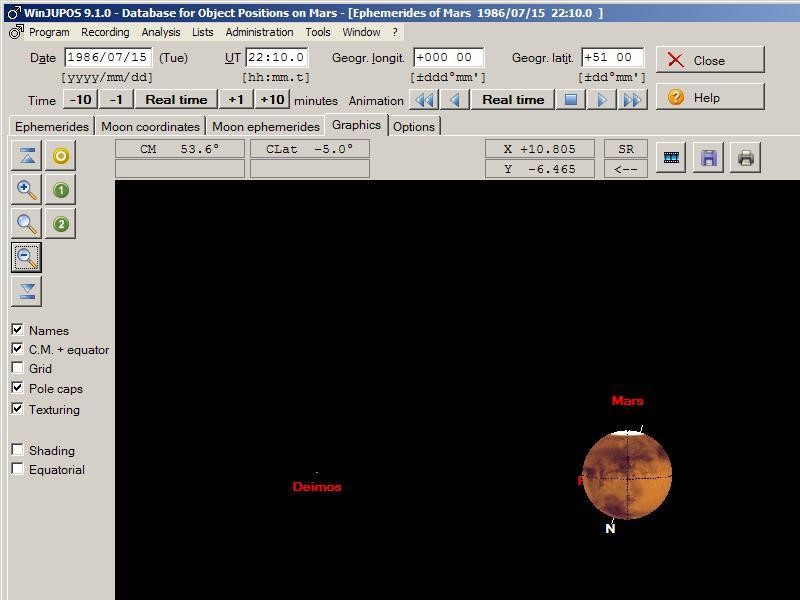800x600 pixels.
Task: Open the Administration menu
Action: [x=259, y=32]
